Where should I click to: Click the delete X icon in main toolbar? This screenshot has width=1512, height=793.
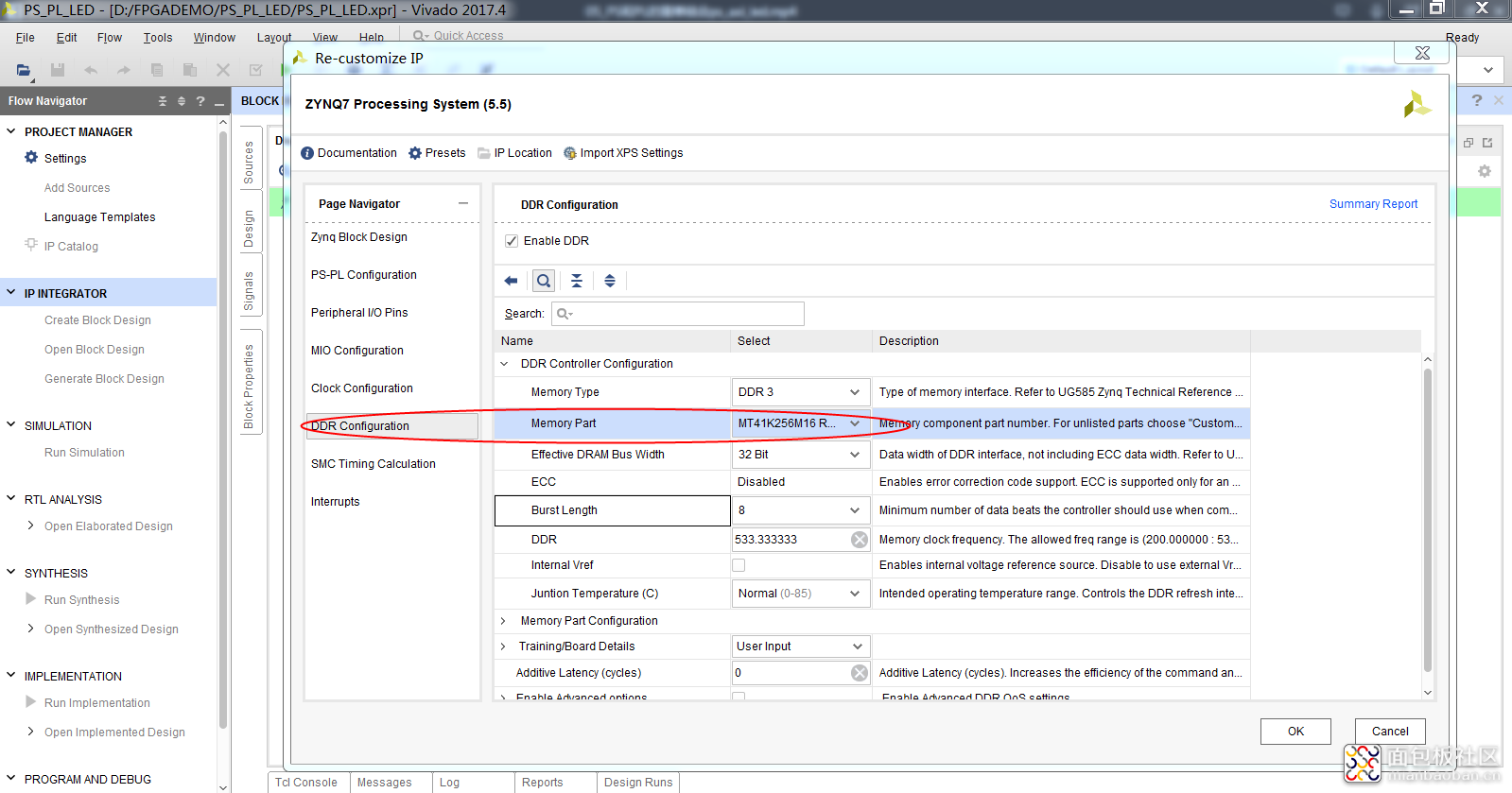click(223, 70)
